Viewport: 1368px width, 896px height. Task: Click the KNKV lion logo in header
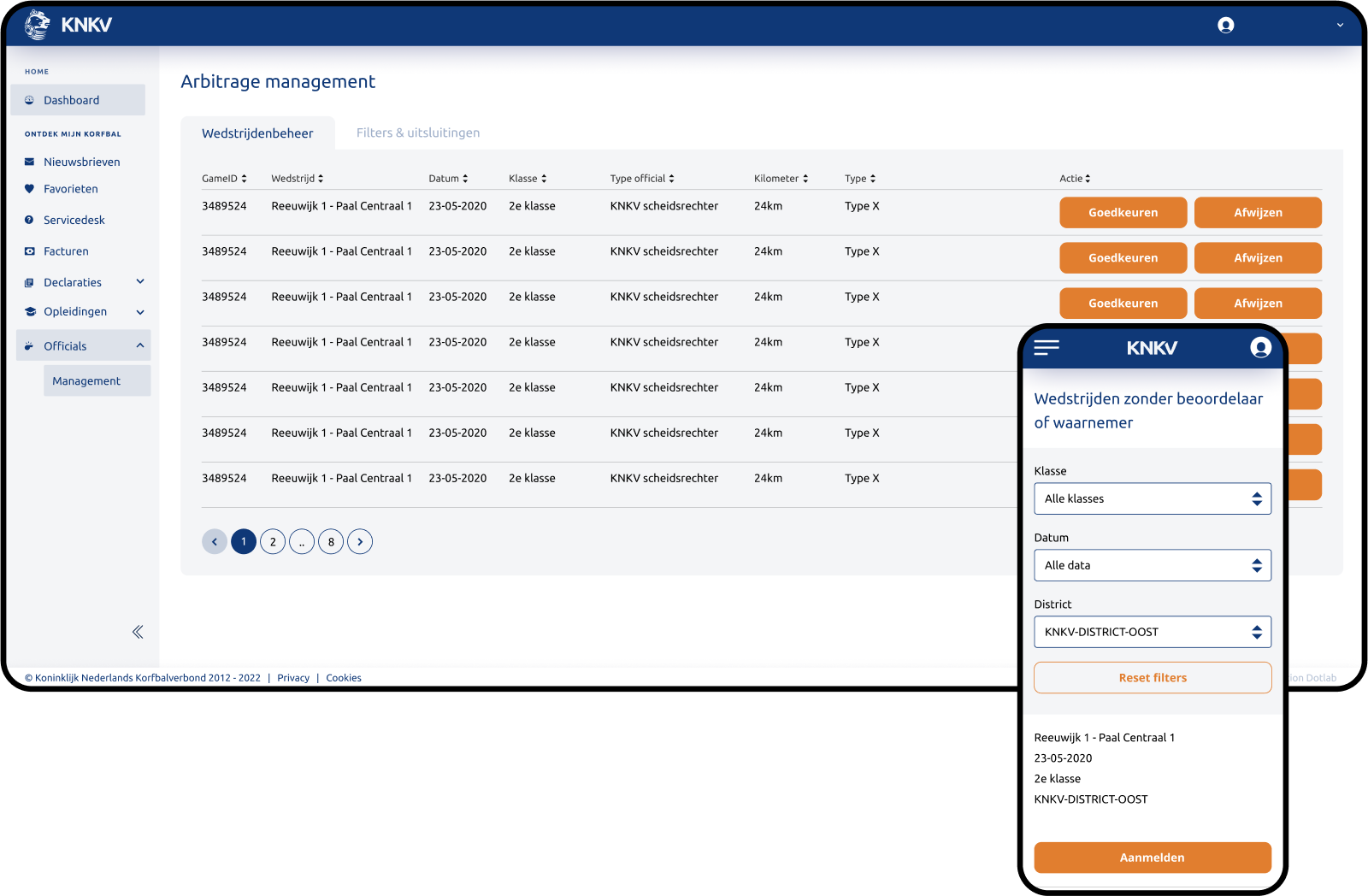(37, 25)
